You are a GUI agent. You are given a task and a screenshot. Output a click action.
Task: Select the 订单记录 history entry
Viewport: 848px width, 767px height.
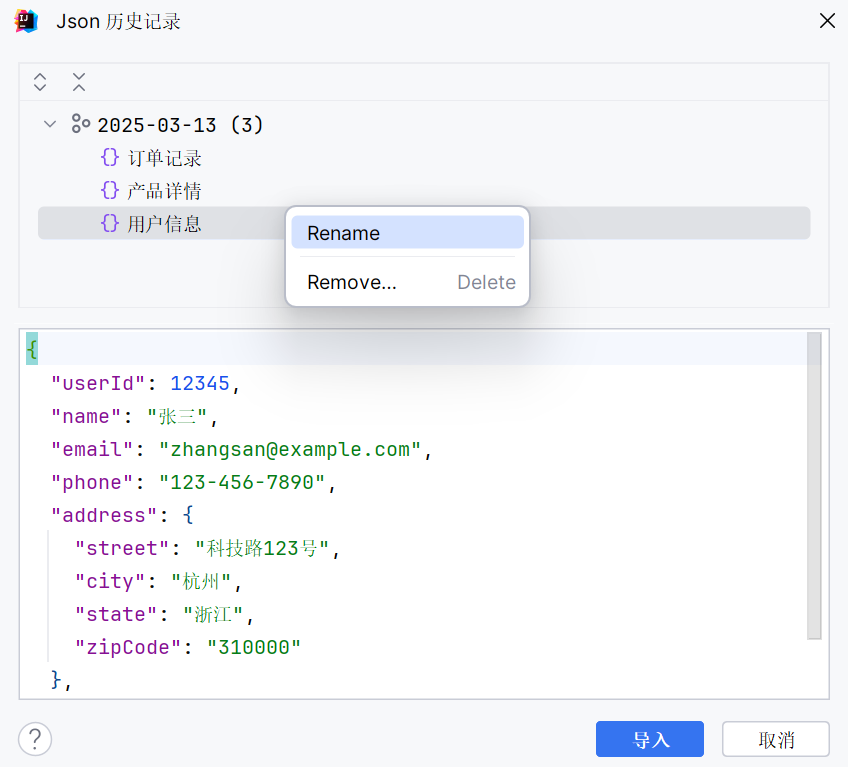165,158
